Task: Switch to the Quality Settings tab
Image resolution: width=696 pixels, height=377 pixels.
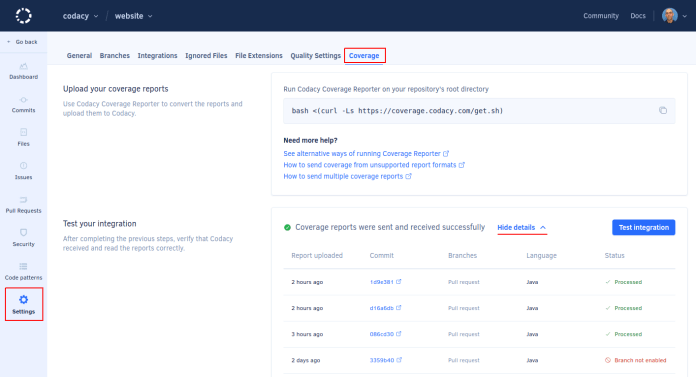Action: 316,56
